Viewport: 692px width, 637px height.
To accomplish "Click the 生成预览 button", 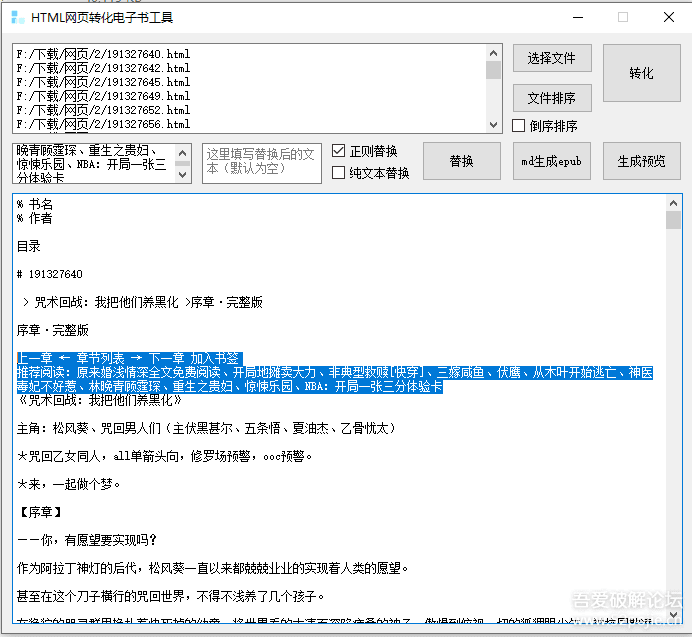I will point(641,161).
